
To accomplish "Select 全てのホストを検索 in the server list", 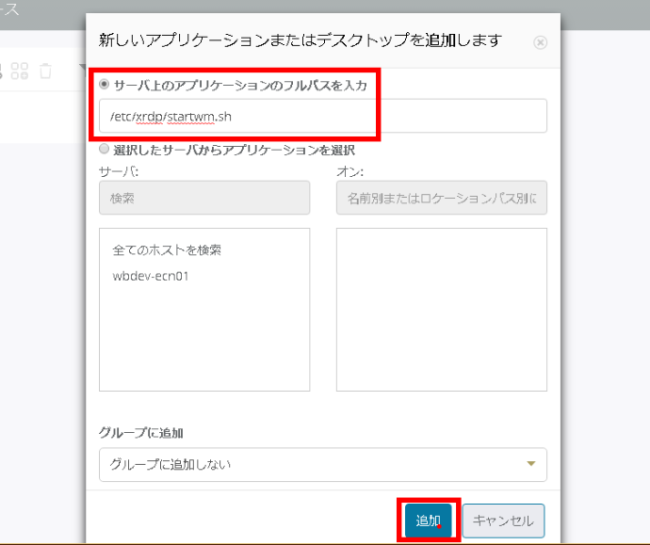I will (166, 250).
